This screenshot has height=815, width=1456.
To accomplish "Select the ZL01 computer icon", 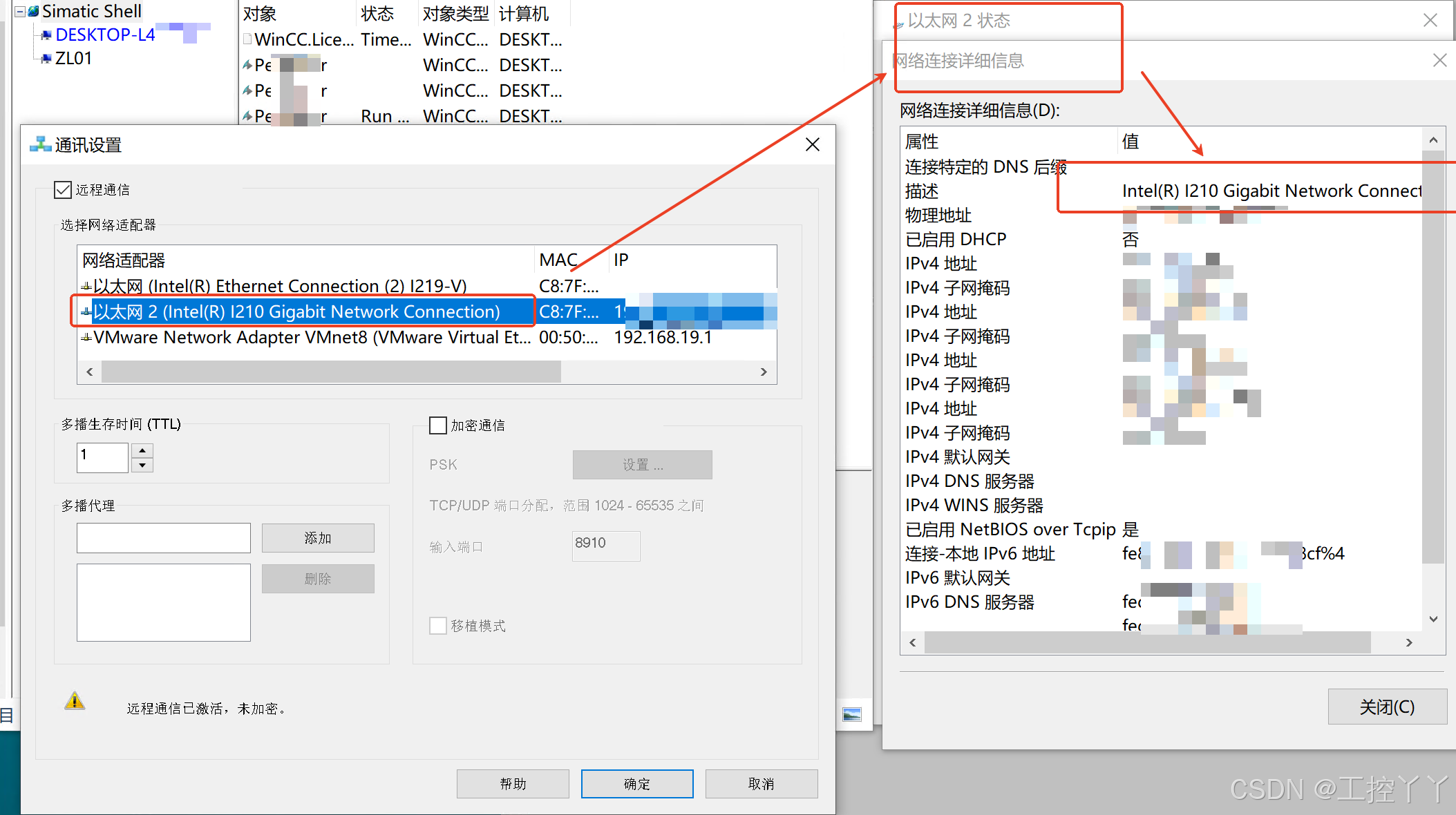I will (x=46, y=59).
